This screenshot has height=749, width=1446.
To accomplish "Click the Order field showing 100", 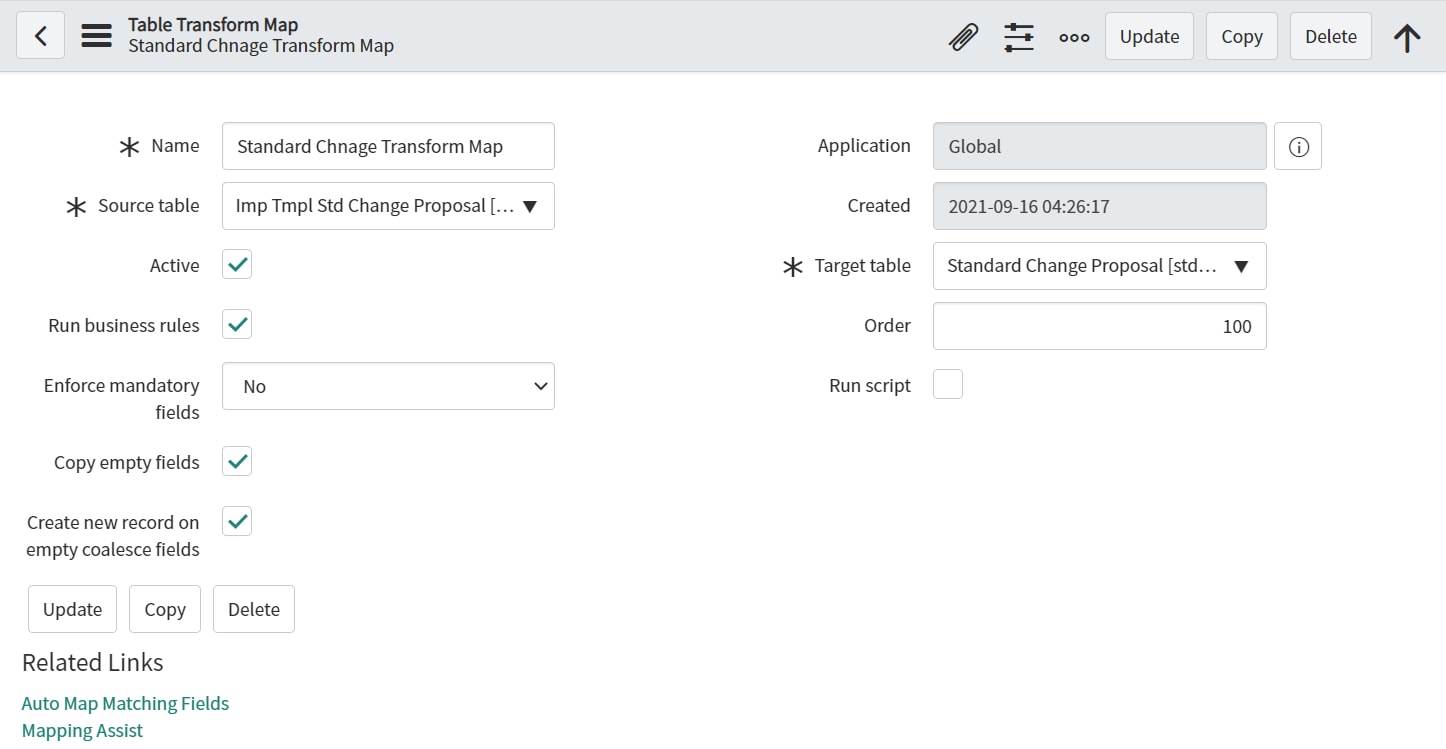I will tap(1100, 326).
